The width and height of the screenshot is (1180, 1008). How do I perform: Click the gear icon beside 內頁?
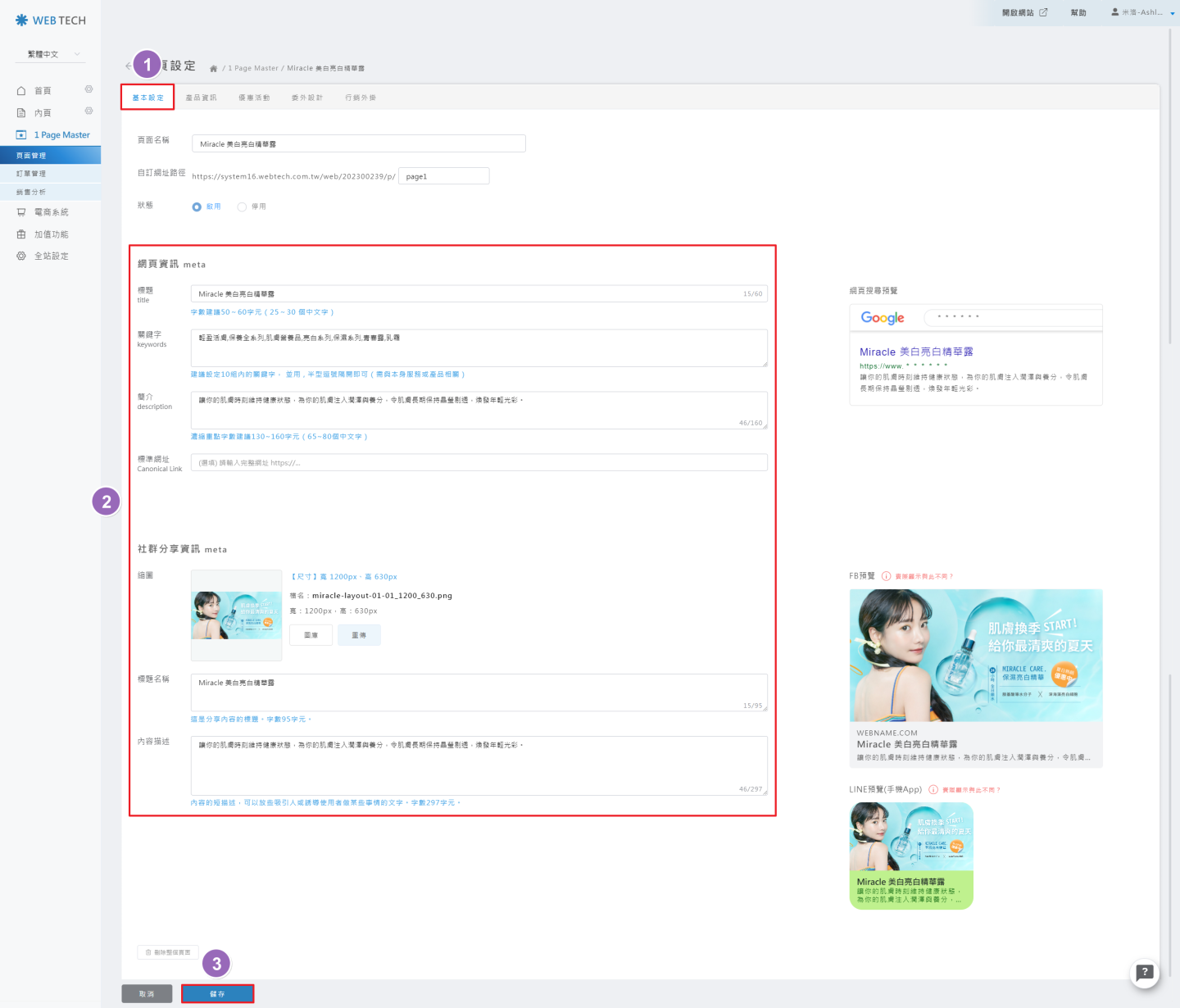88,111
